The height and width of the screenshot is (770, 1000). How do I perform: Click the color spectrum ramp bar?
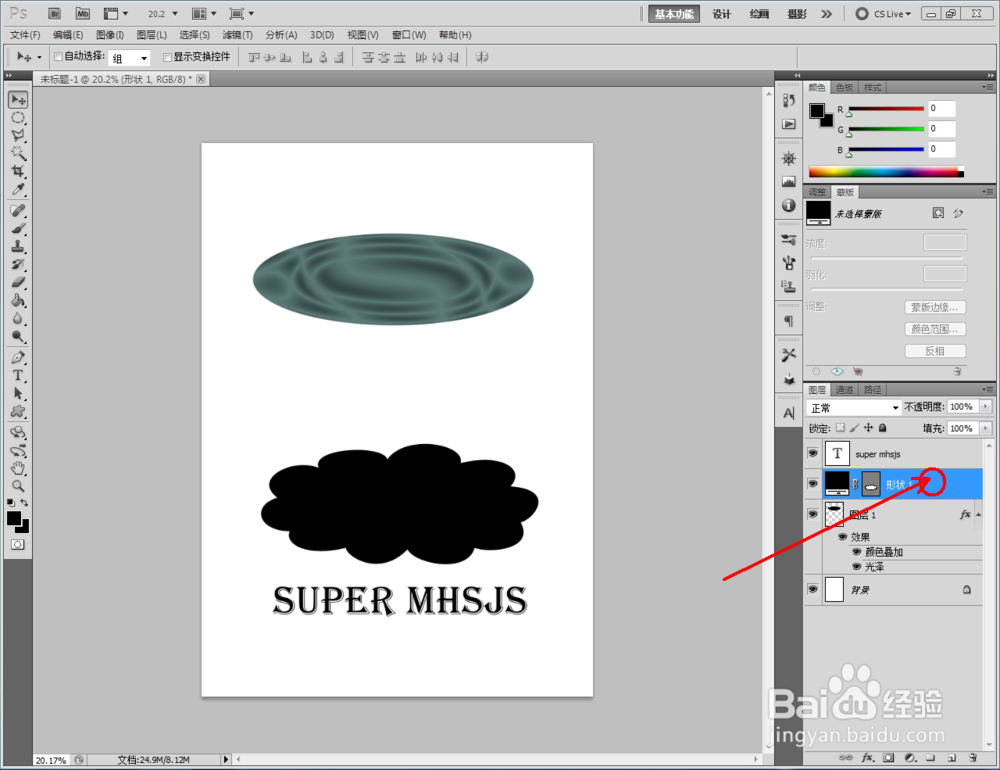tap(886, 172)
